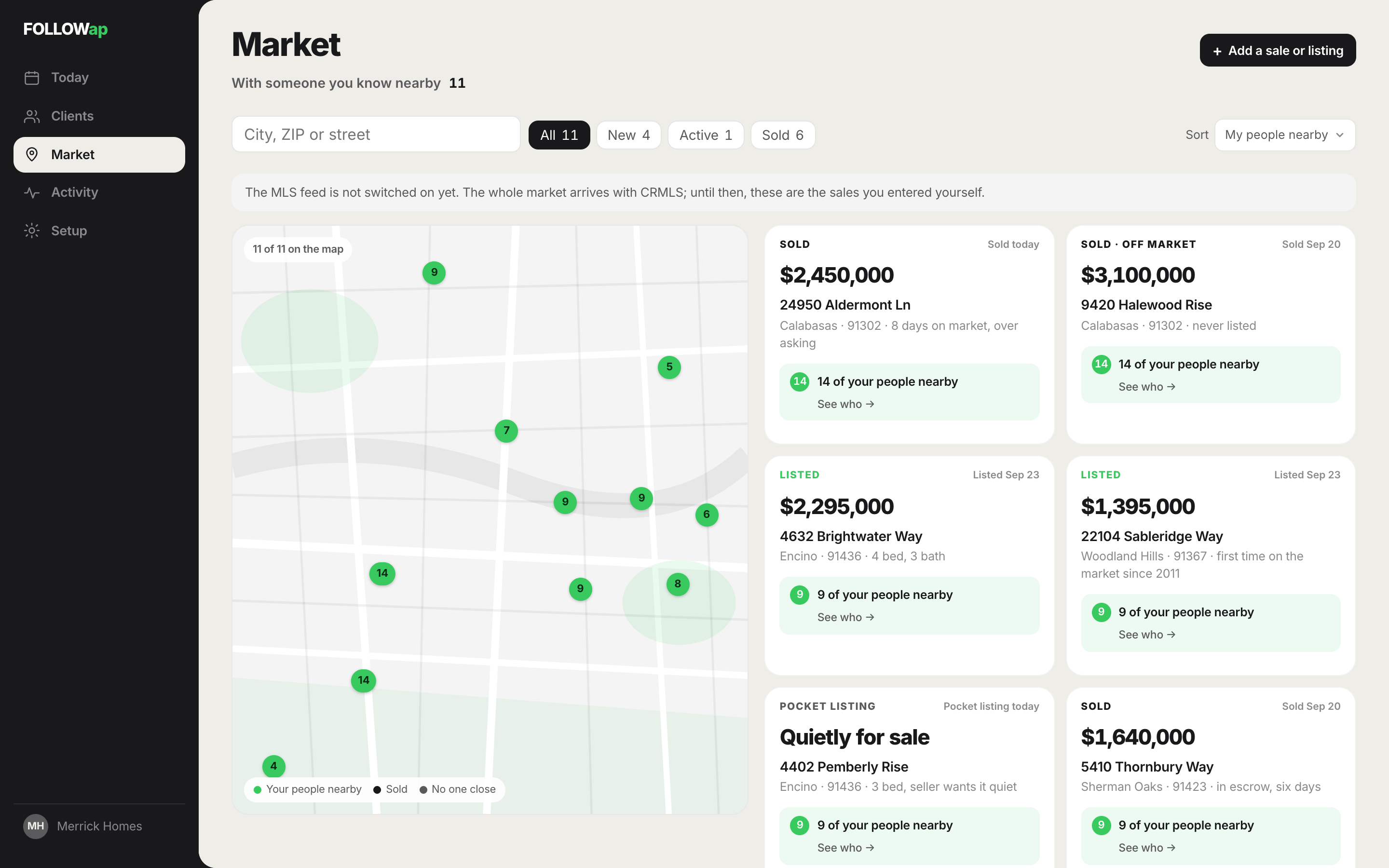Select map pin numbered 6
Viewport: 1389px width, 868px height.
coord(707,515)
